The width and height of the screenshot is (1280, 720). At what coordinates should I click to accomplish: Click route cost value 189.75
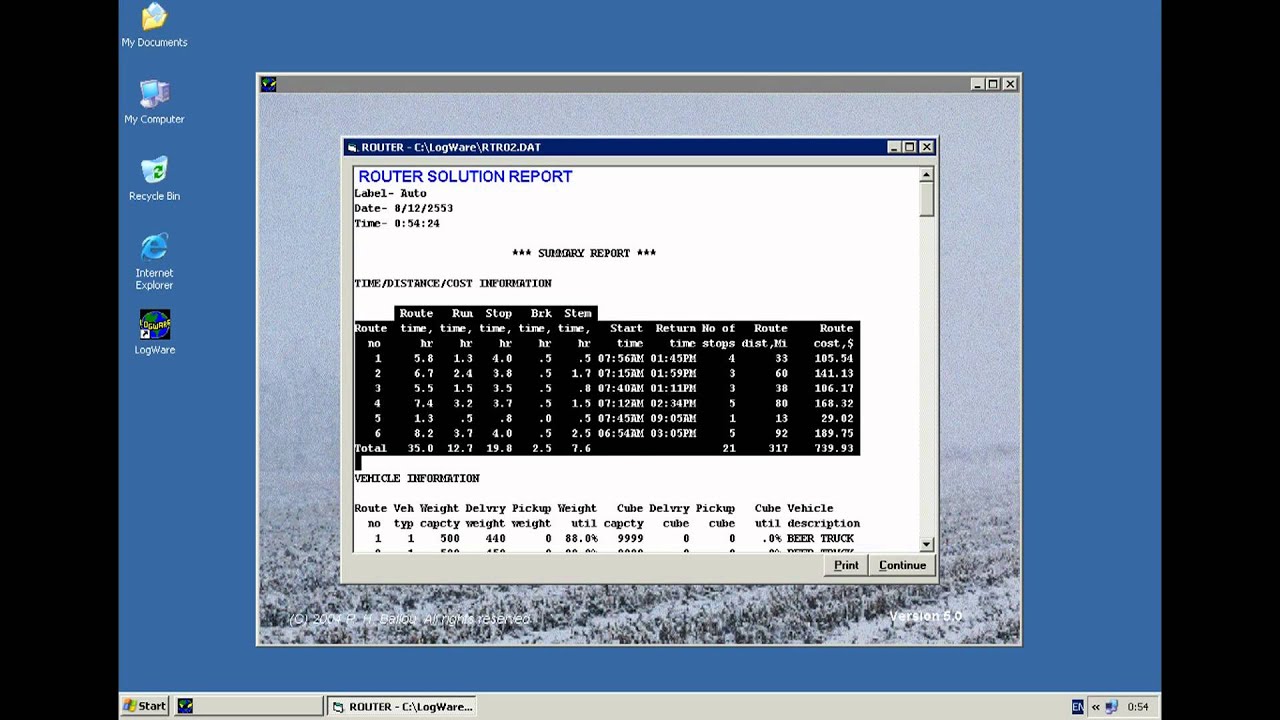(x=834, y=433)
